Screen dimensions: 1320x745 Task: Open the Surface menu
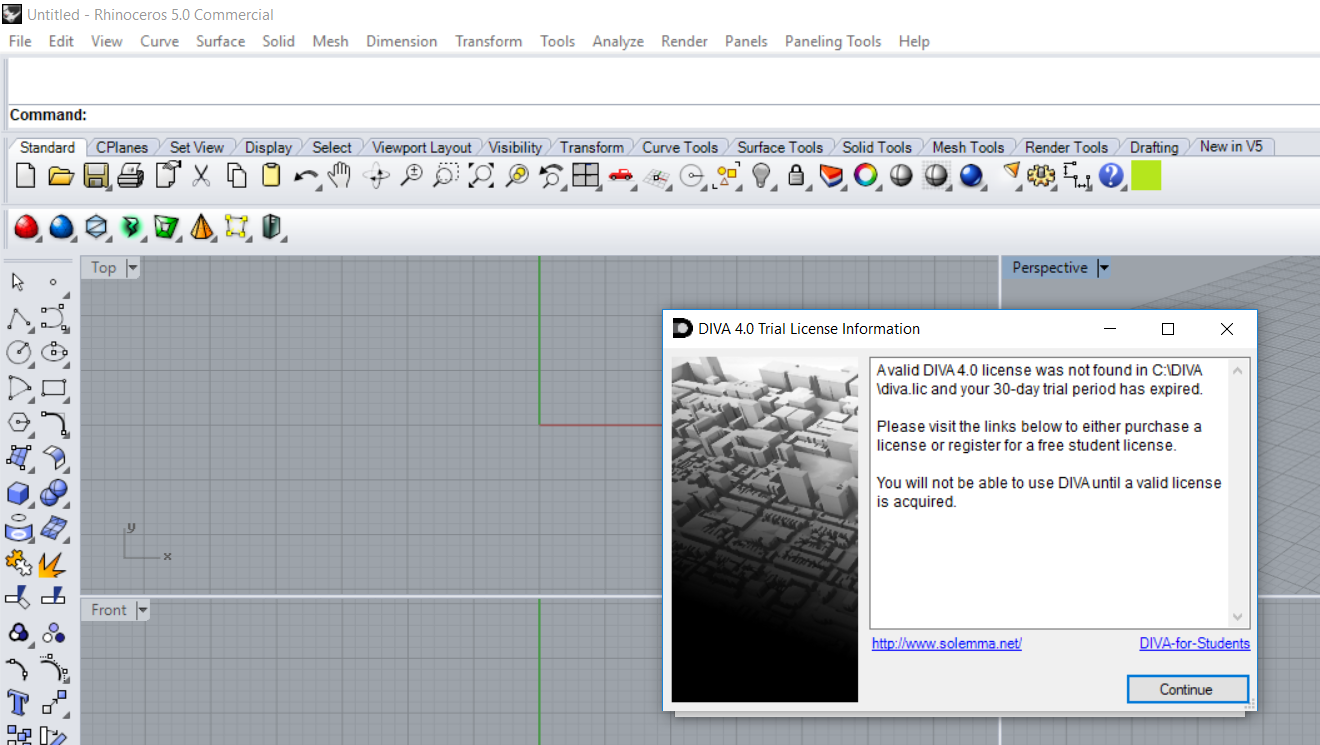(x=220, y=41)
